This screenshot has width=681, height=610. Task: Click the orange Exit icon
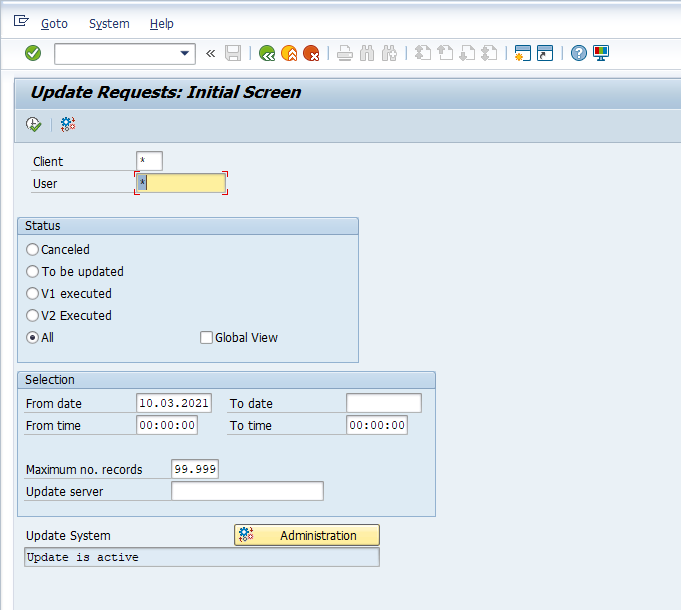pos(289,53)
